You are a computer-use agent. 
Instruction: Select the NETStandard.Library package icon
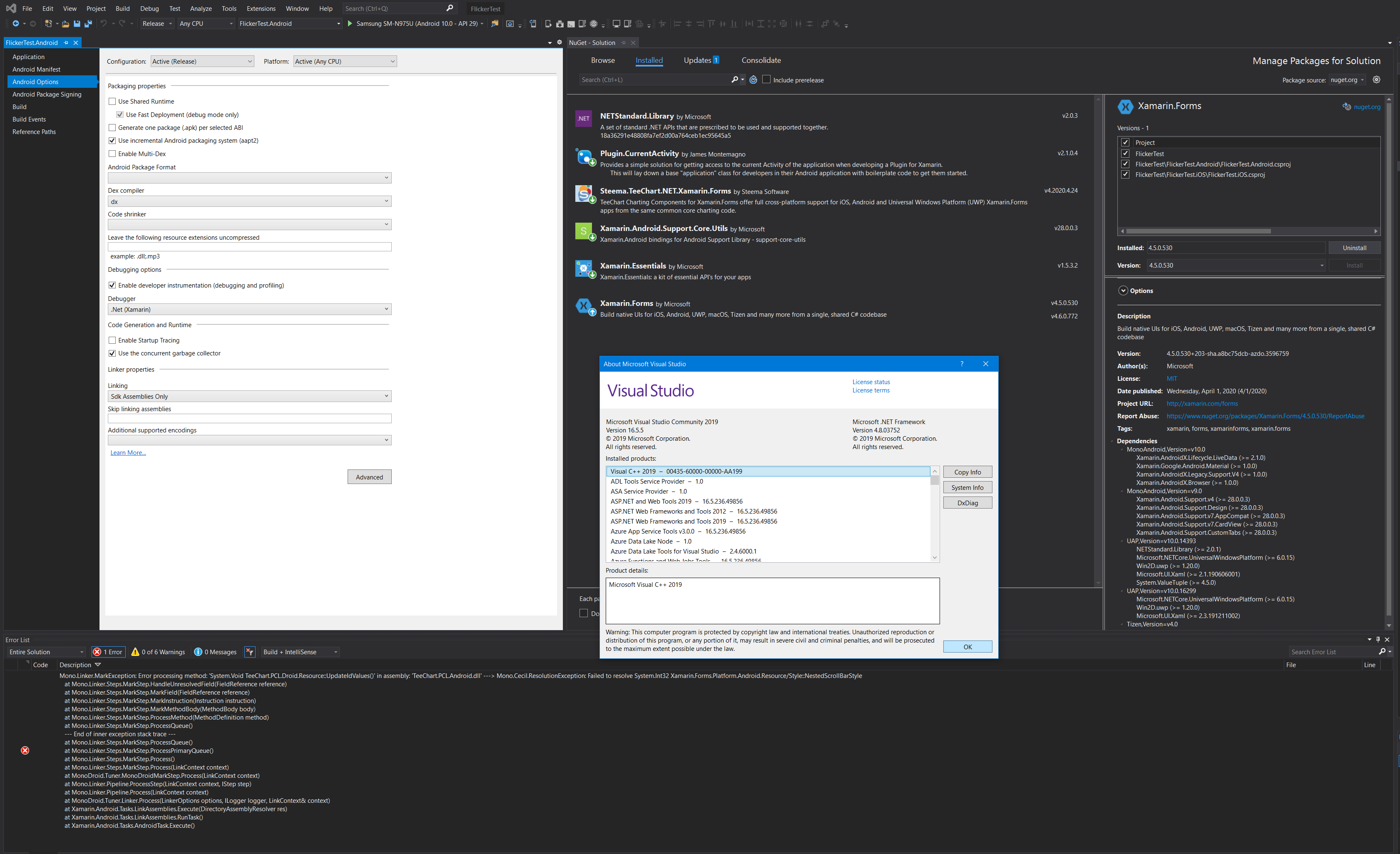584,118
